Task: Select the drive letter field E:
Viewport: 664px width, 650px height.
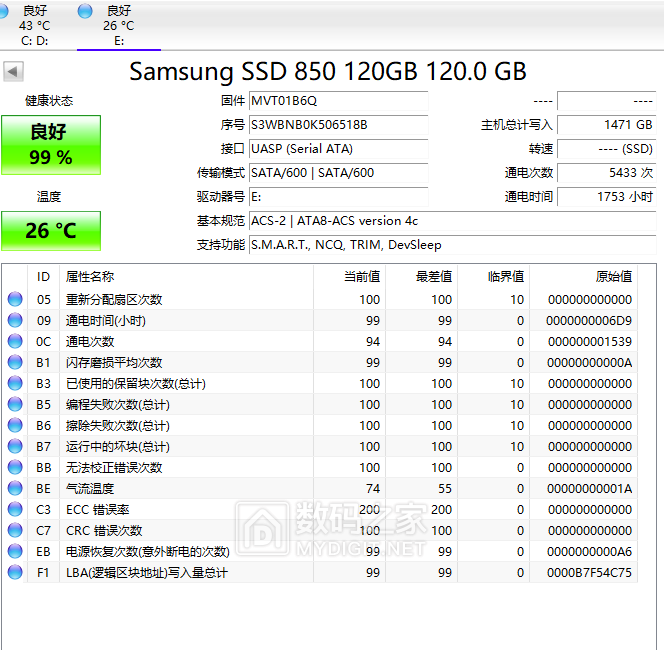Action: pyautogui.click(x=338, y=196)
